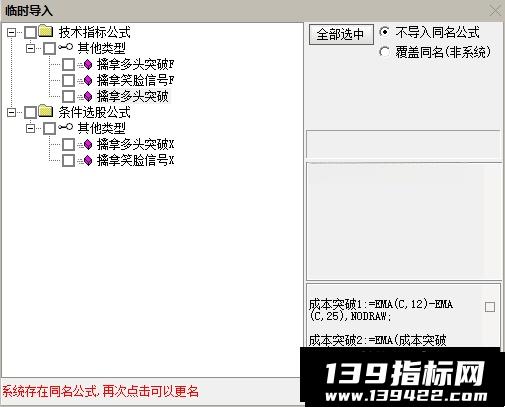
Task: Click the yellow folder icon beside 技术指标公式
Action: tap(46, 31)
